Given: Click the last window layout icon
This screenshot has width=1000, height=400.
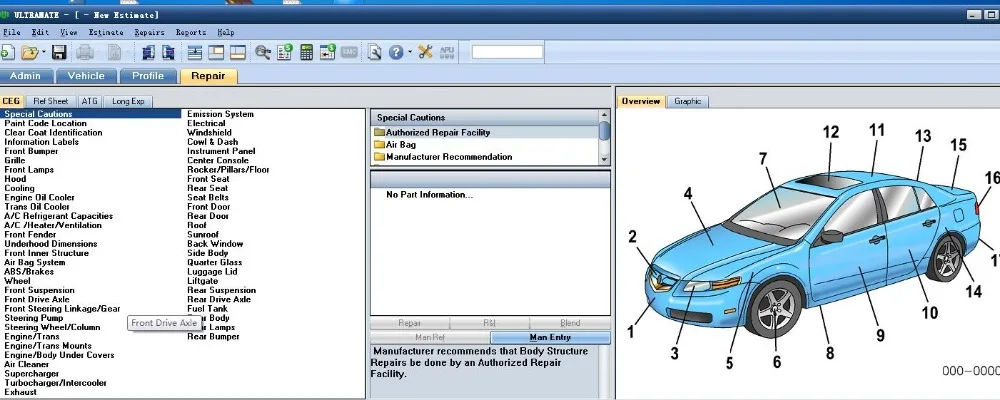Looking at the screenshot, I should pos(237,52).
